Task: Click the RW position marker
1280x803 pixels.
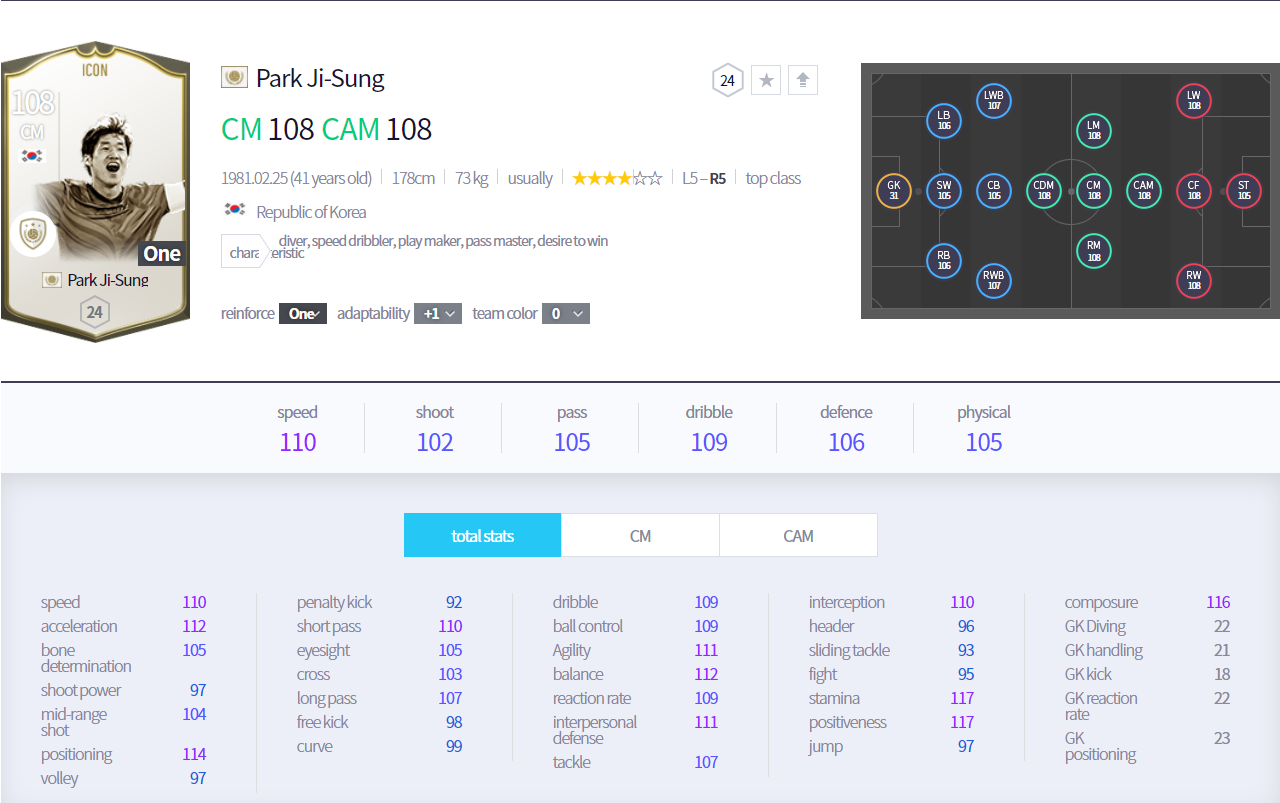Action: [x=1193, y=280]
